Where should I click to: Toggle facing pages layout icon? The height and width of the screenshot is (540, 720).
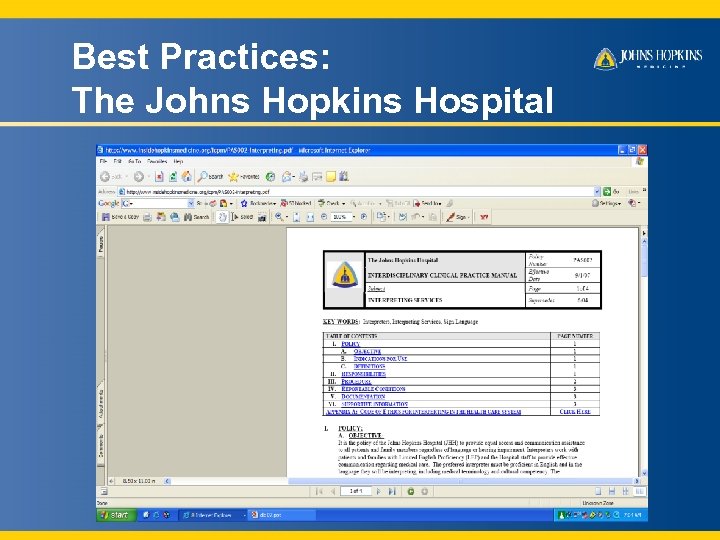[x=639, y=492]
